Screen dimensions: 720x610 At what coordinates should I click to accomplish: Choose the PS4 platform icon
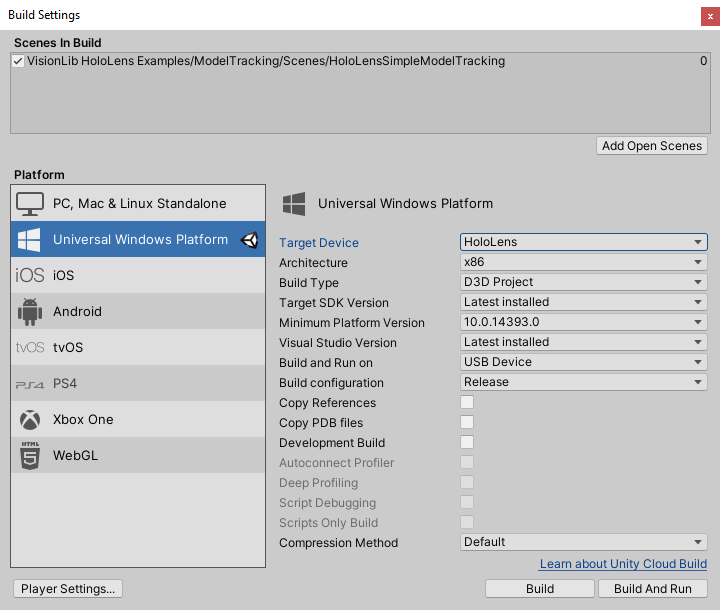click(30, 384)
